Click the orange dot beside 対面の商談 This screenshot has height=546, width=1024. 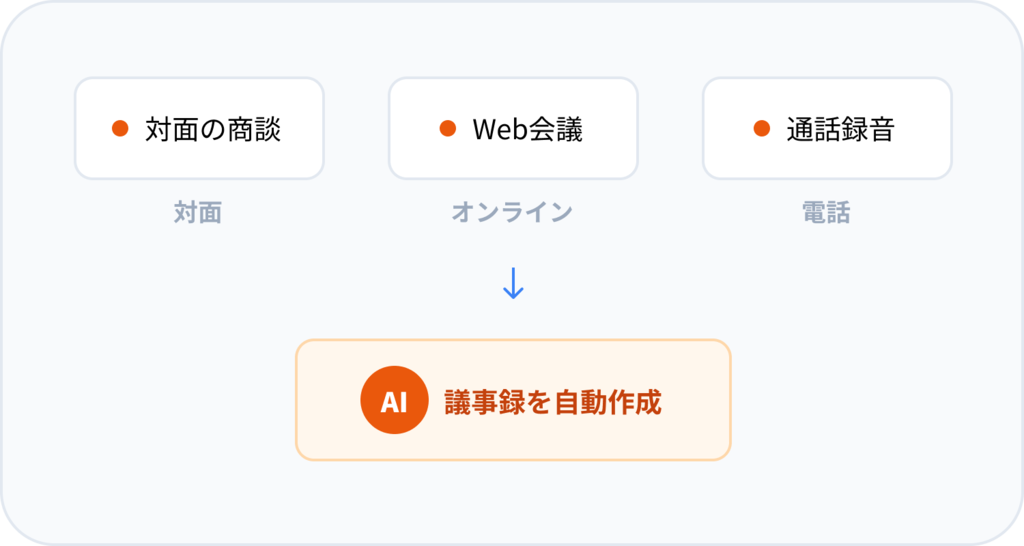point(120,129)
